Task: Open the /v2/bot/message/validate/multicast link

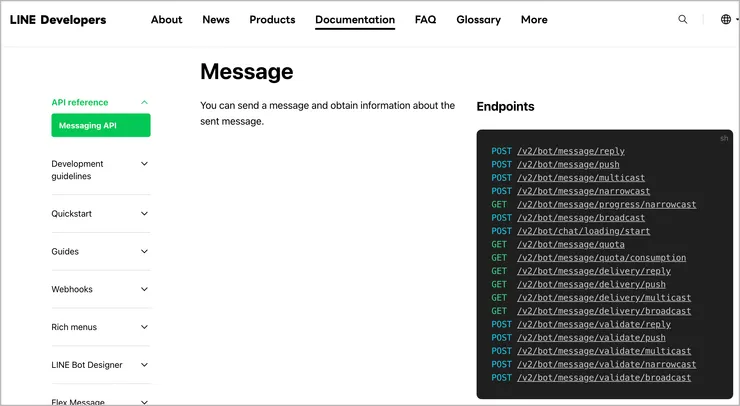Action: pyautogui.click(x=604, y=351)
